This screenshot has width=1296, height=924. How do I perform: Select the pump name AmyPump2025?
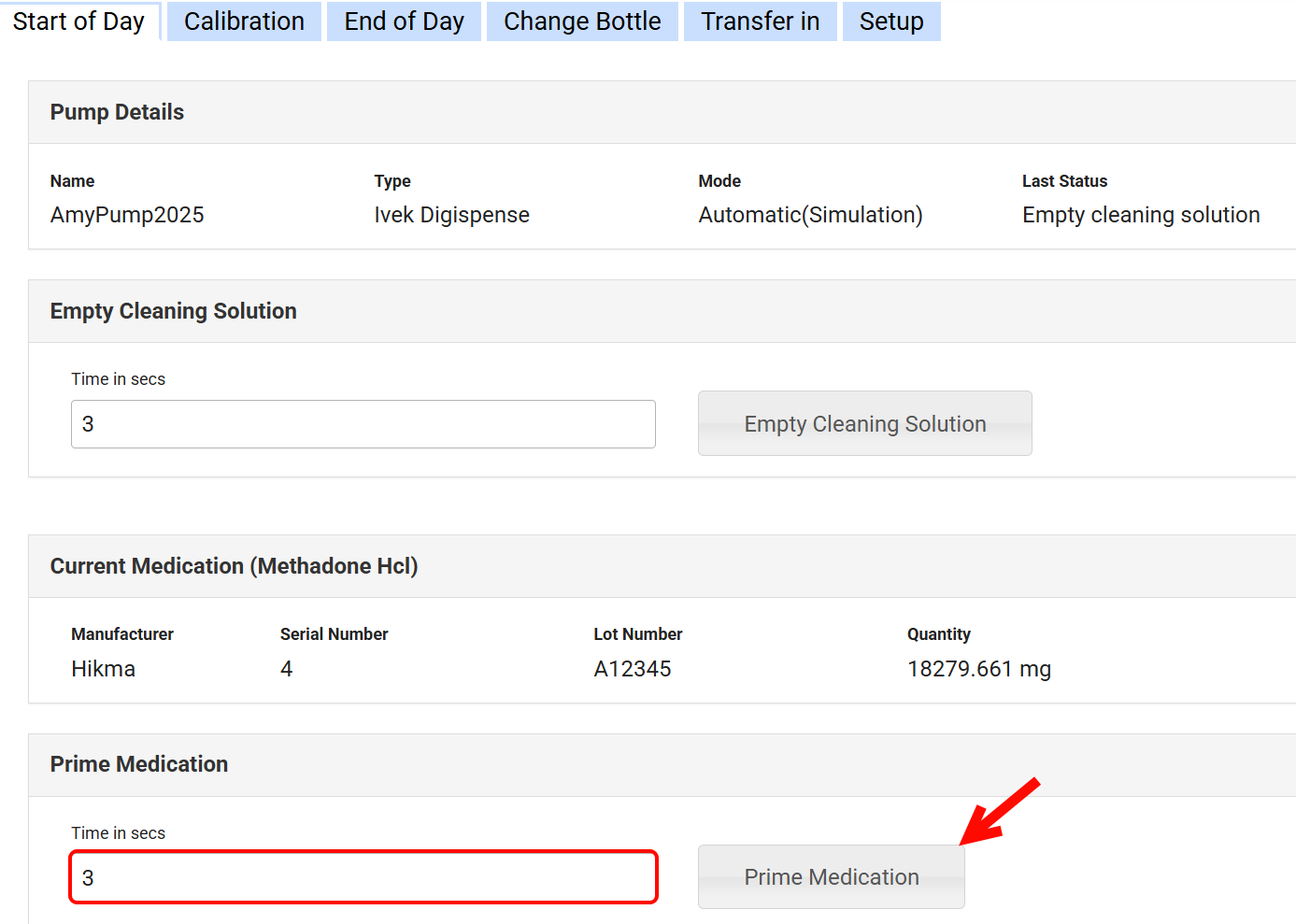(x=127, y=215)
